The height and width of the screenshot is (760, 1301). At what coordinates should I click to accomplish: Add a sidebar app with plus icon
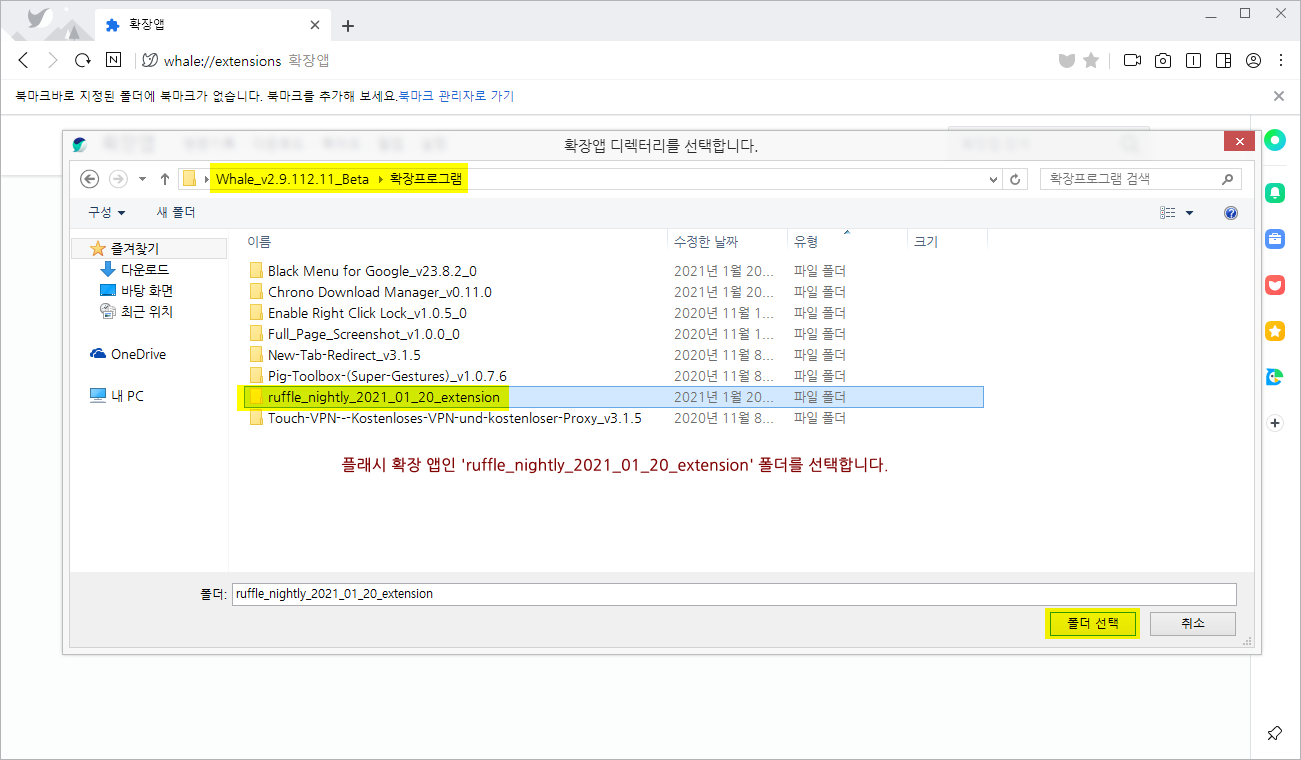point(1275,423)
